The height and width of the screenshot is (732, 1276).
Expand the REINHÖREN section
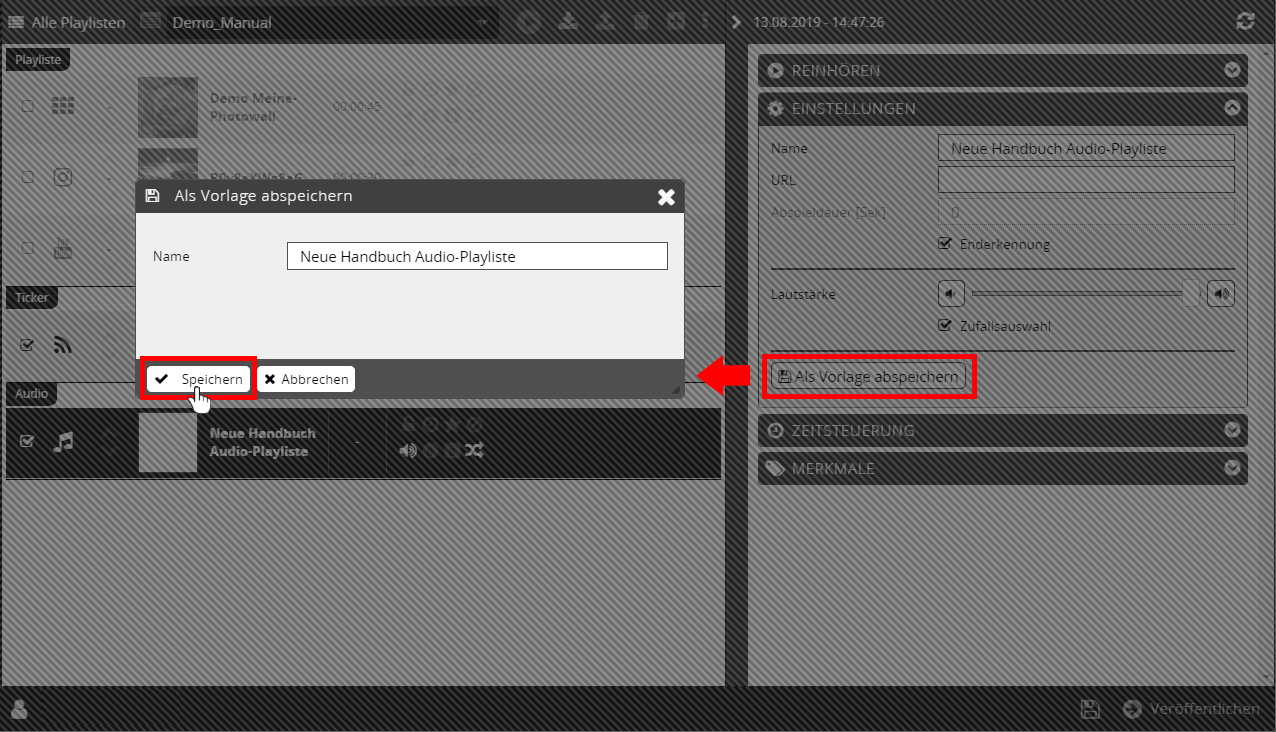1232,71
